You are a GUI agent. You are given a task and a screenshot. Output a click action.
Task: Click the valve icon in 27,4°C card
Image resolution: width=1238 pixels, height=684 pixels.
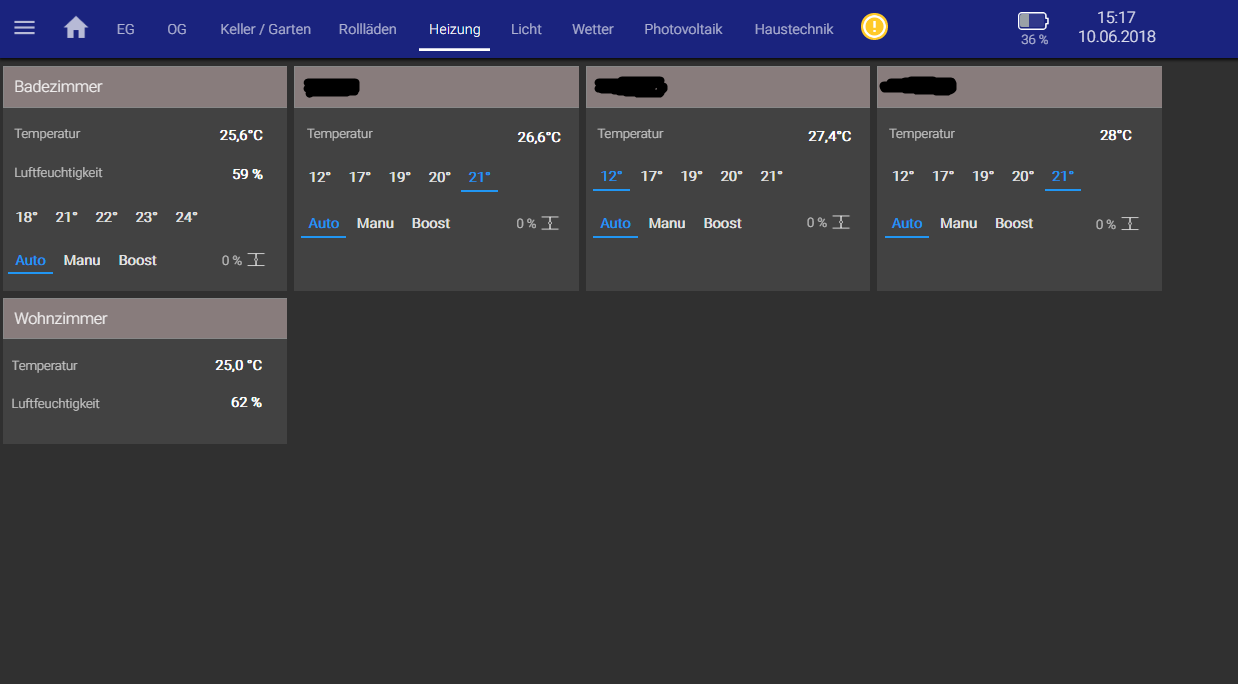pos(841,222)
